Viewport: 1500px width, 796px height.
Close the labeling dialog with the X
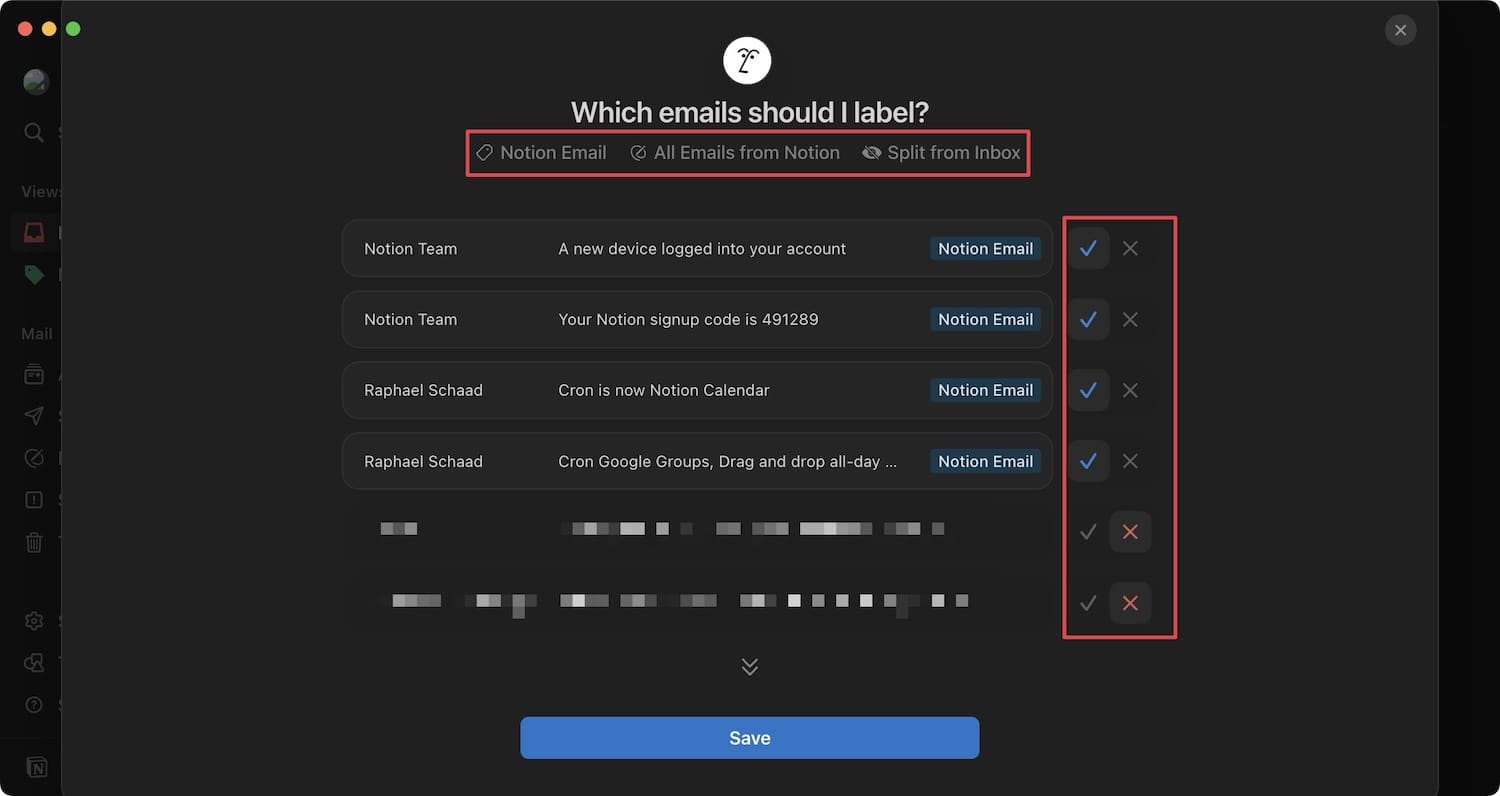(x=1400, y=30)
